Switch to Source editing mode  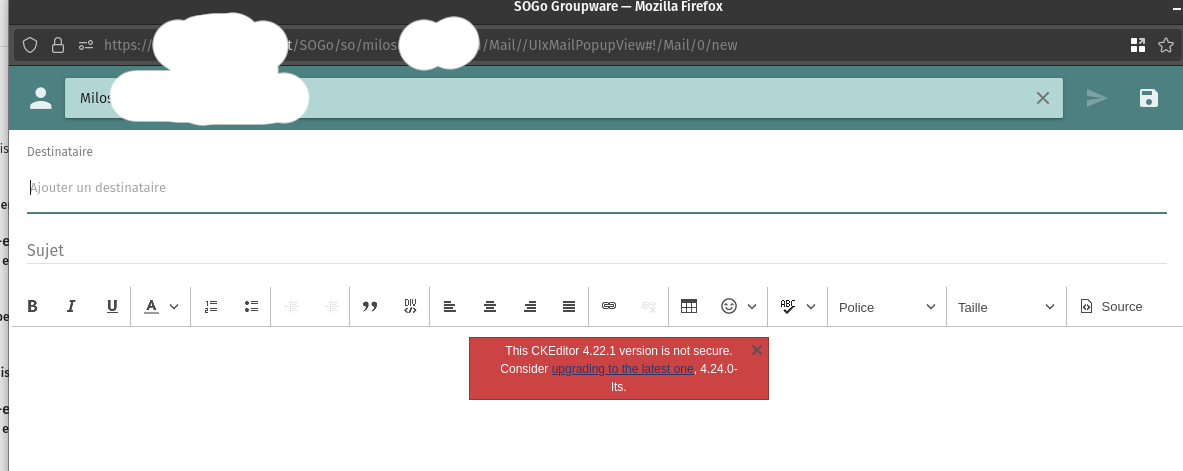(x=1111, y=307)
